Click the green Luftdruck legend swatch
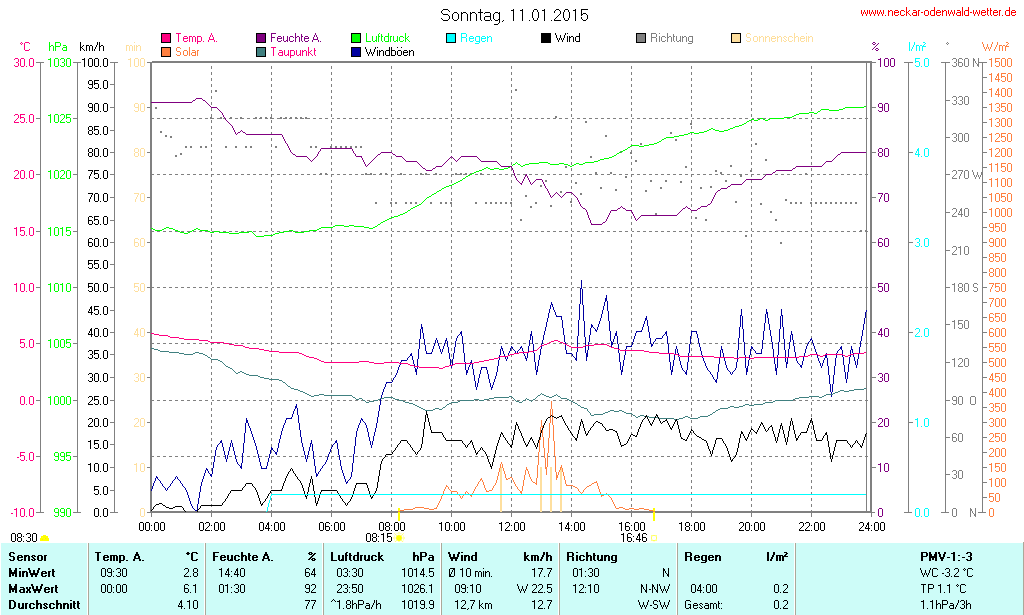This screenshot has height=615, width=1024. coord(357,38)
